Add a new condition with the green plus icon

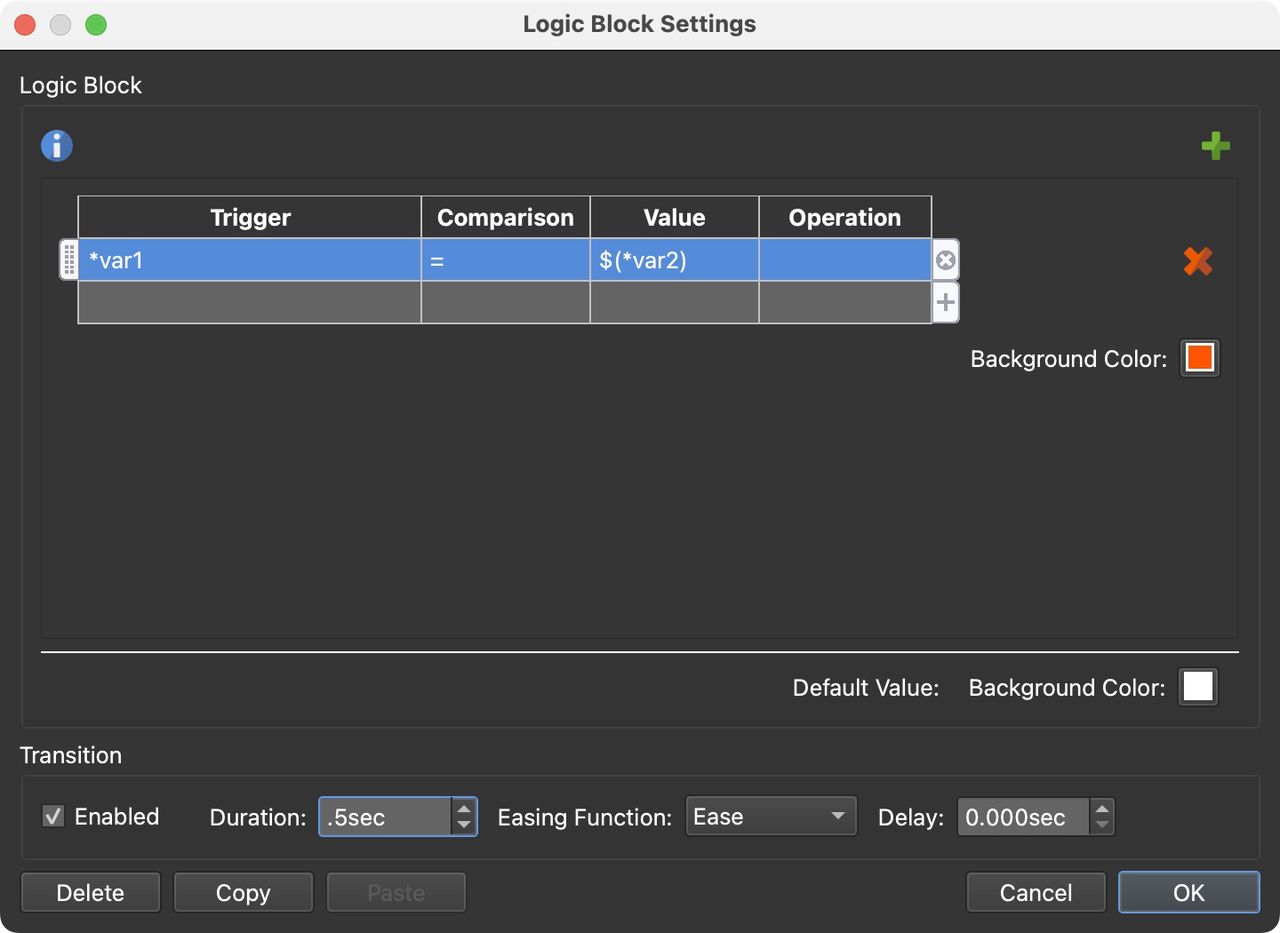click(1216, 145)
